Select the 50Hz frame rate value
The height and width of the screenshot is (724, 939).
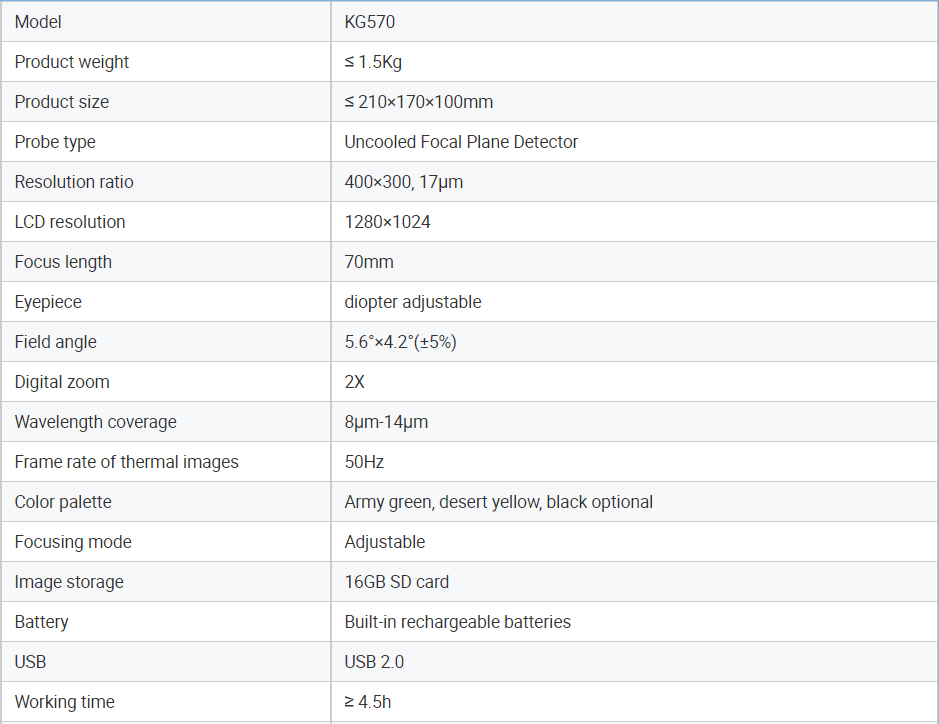(x=364, y=462)
